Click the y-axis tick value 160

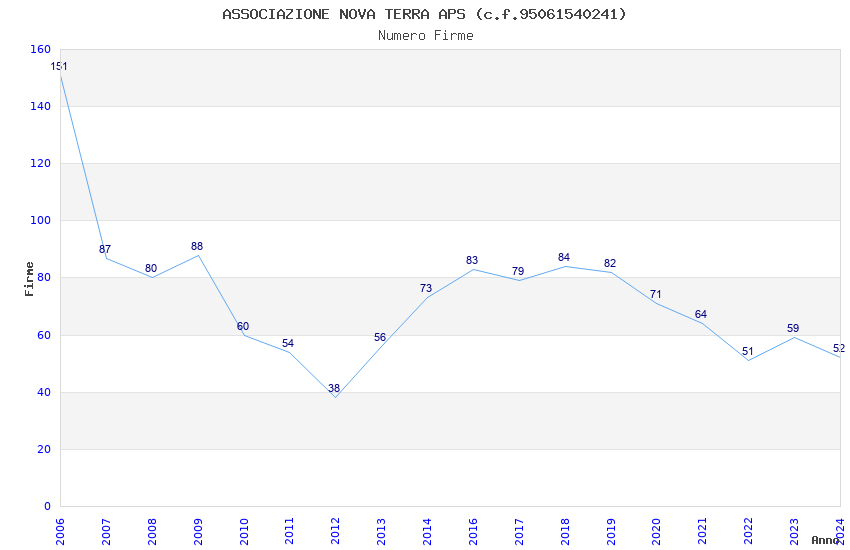coord(41,49)
